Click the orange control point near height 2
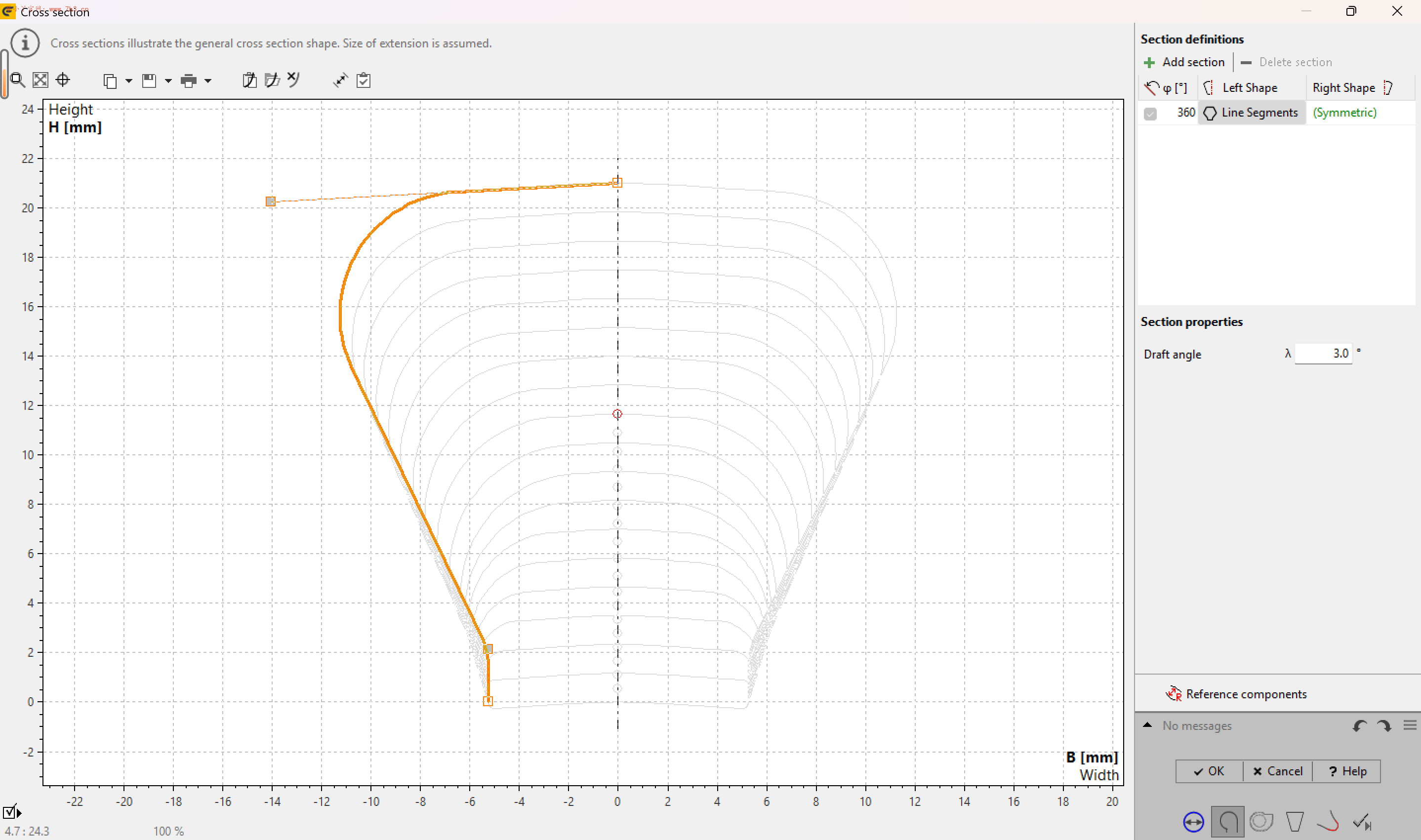Screen dimensions: 1421x840 (487, 649)
